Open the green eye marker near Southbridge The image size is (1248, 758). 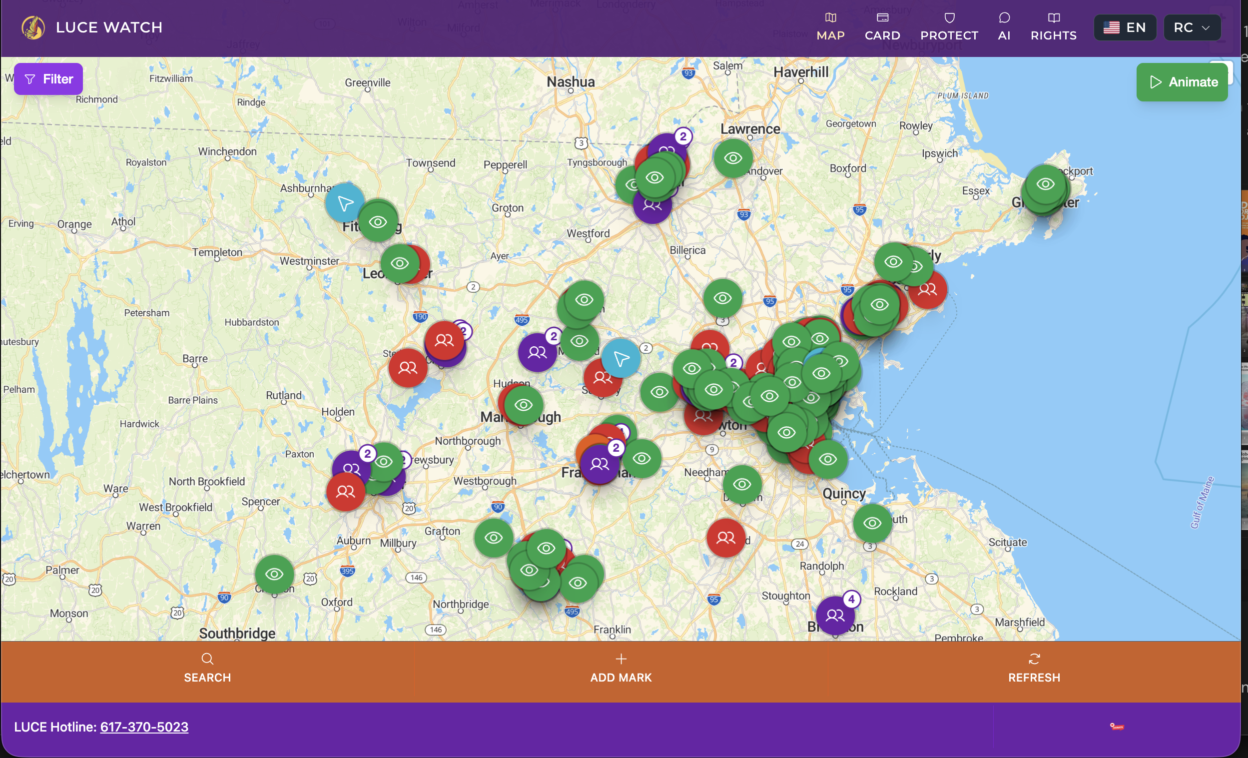pos(274,574)
